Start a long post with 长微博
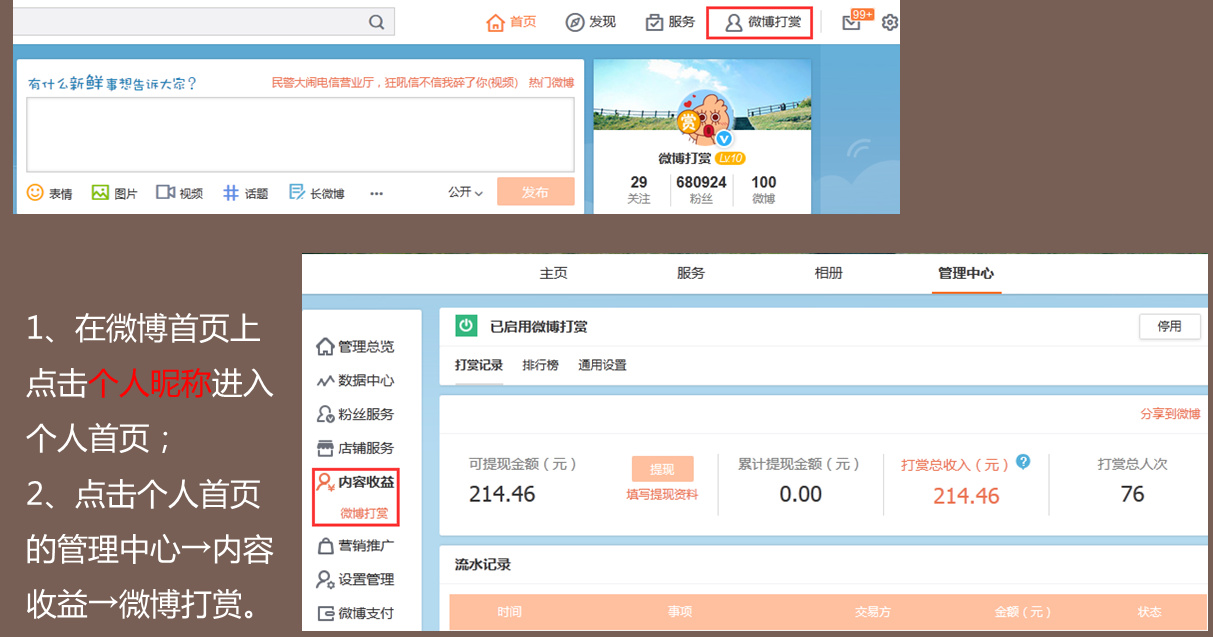This screenshot has width=1213, height=637. (x=316, y=193)
